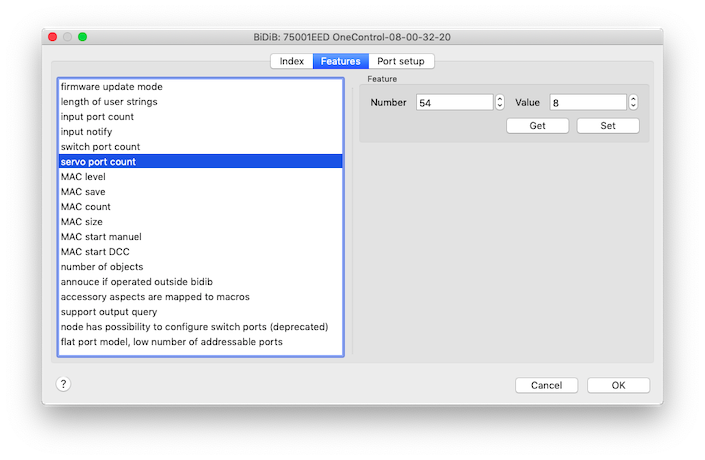Click the Number stepper arrows

(x=500, y=102)
